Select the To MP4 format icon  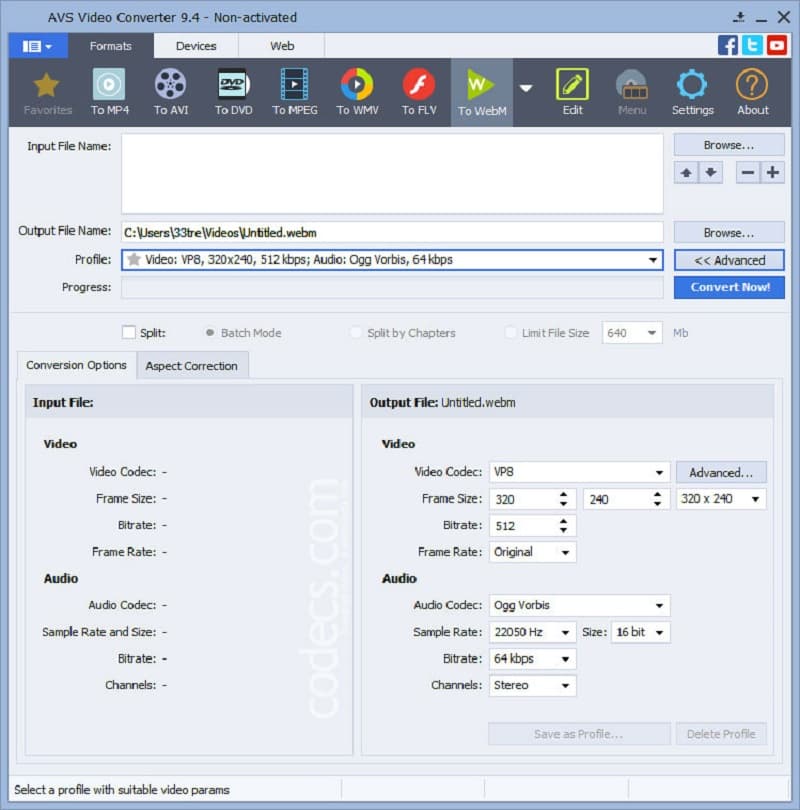[x=110, y=91]
